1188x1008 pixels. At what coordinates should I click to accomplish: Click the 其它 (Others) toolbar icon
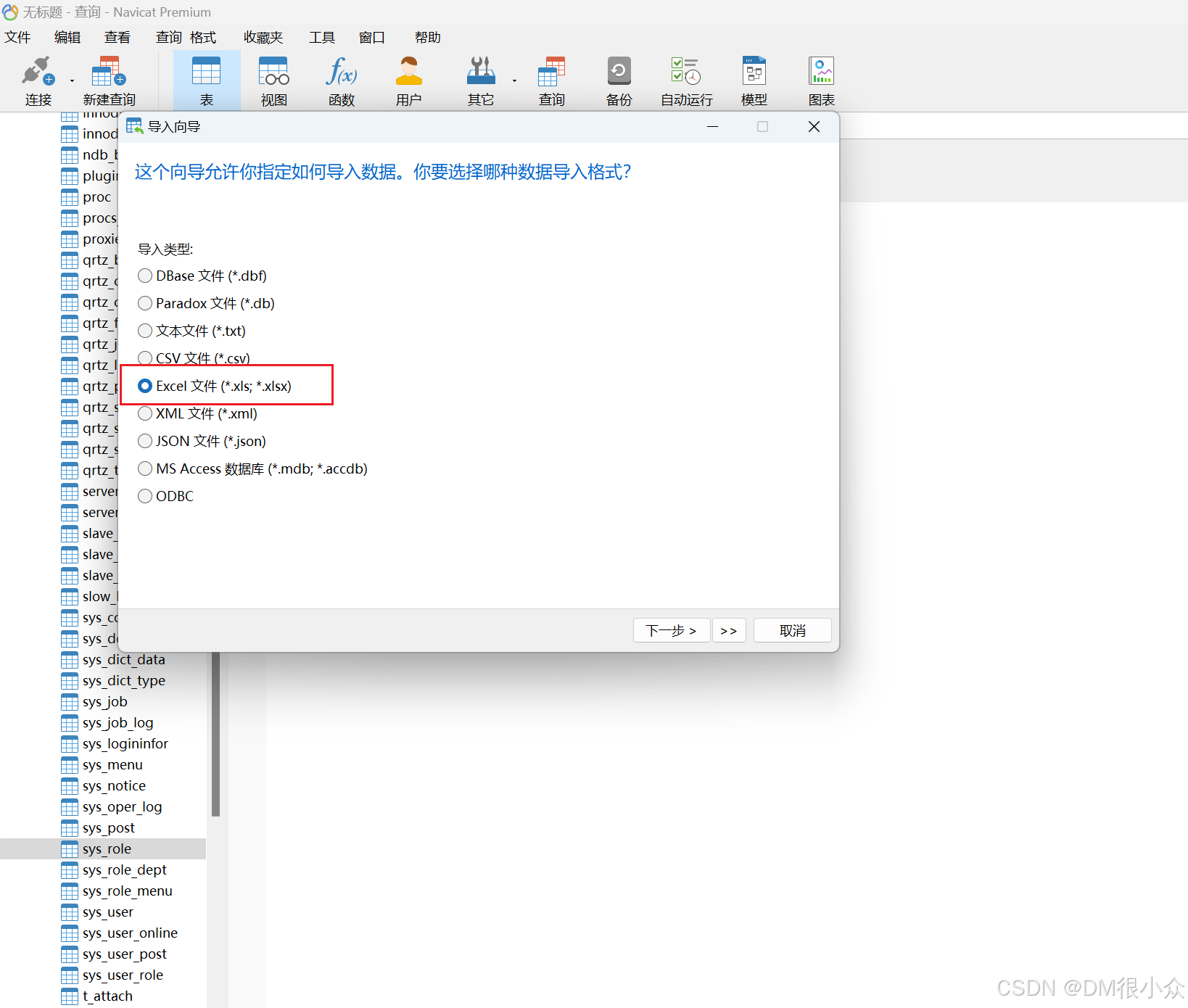(480, 80)
